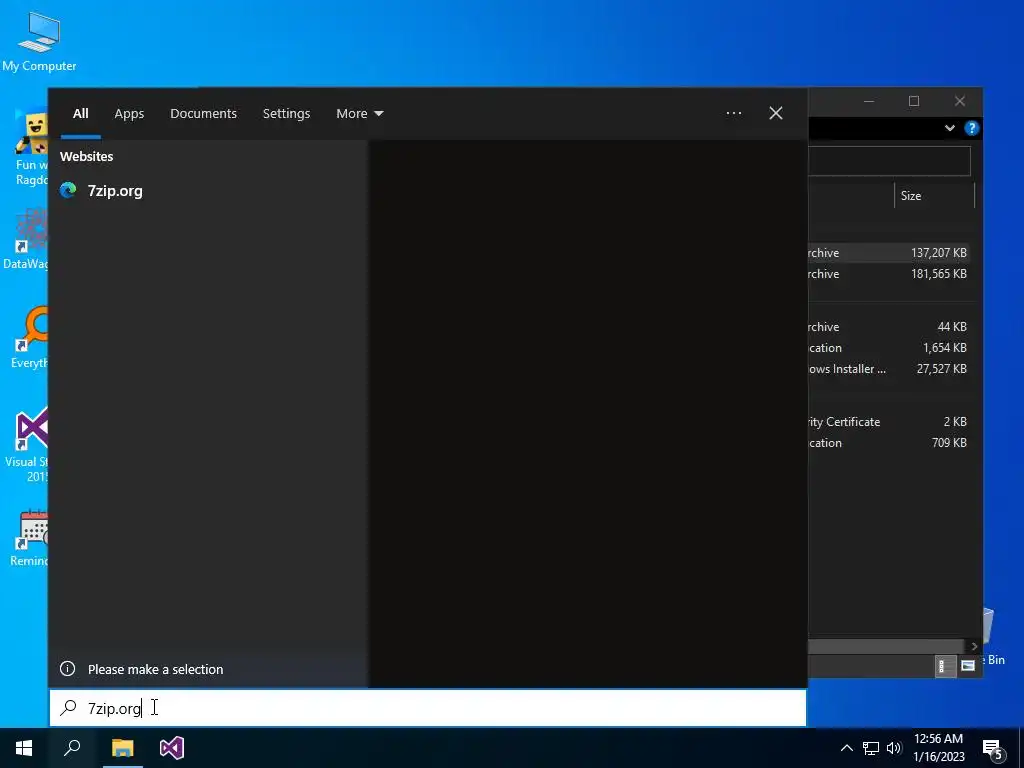Viewport: 1024px width, 768px height.
Task: Switch to the All search tab
Action: pos(80,114)
